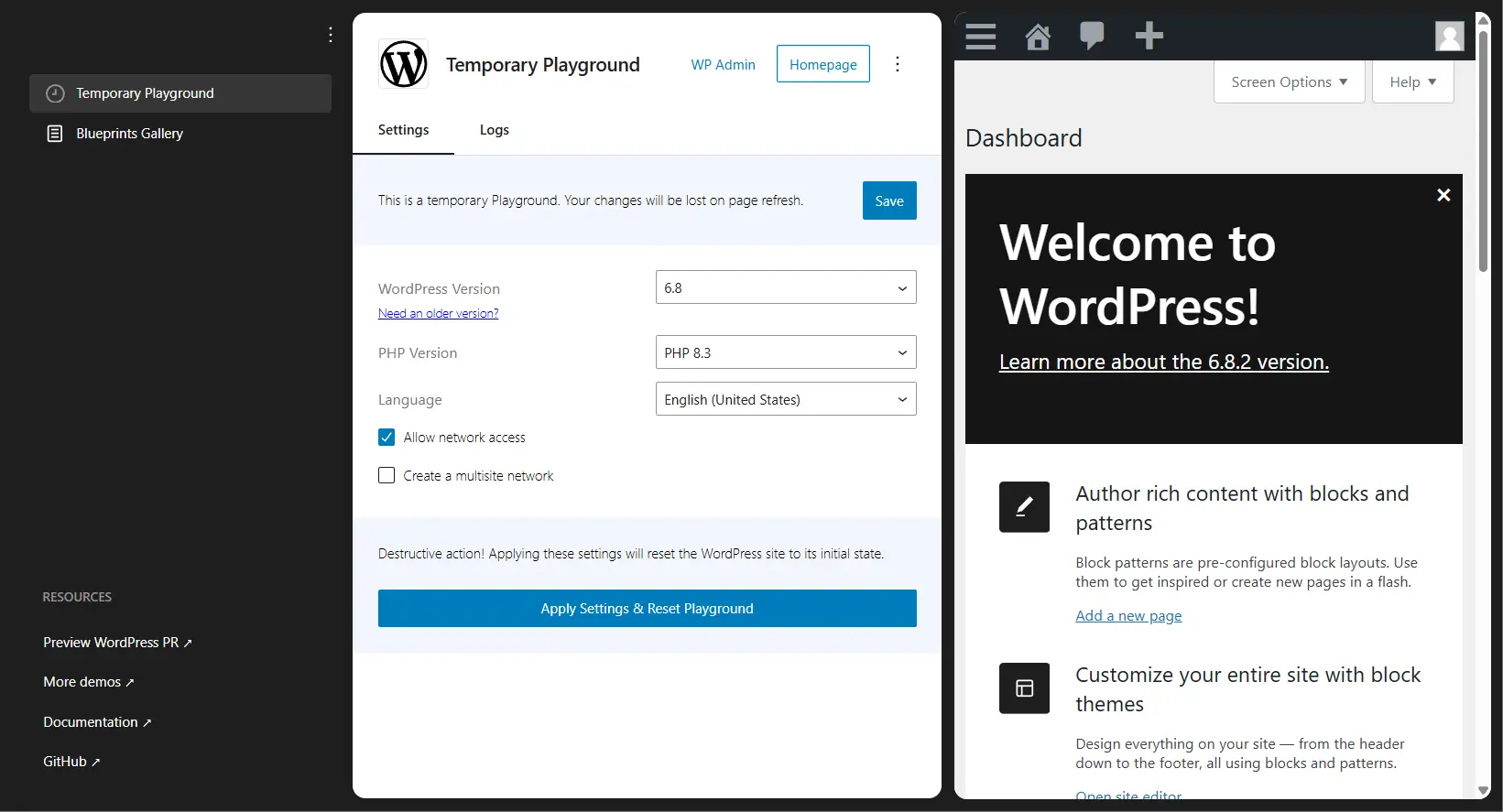Dismiss the Welcome to WordPress panel
Viewport: 1503px width, 812px height.
coord(1443,195)
